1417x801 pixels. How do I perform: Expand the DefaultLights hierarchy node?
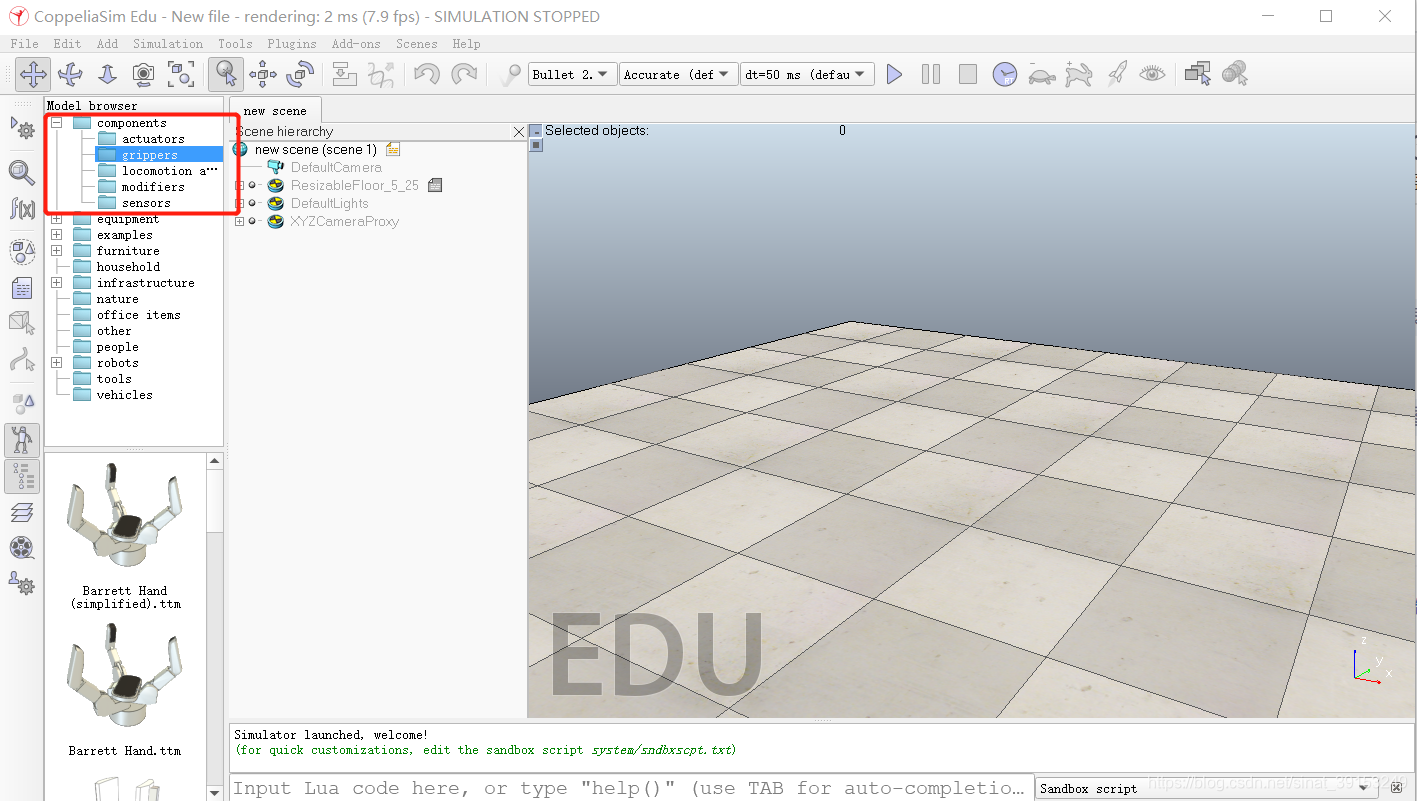[239, 204]
